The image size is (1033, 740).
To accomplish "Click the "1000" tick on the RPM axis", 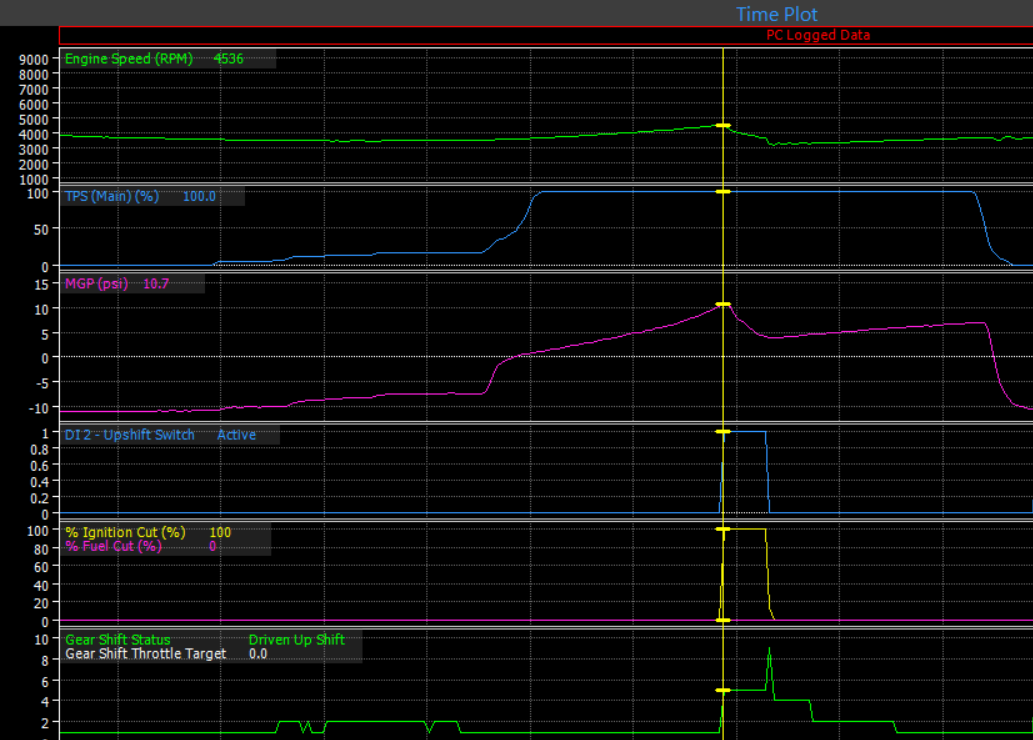I will point(34,179).
